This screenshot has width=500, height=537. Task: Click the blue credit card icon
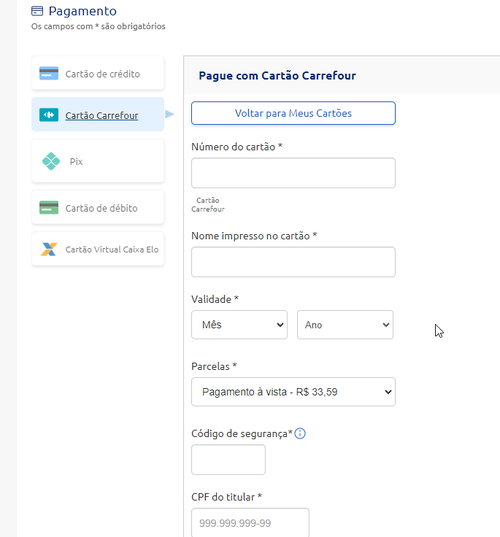pyautogui.click(x=49, y=73)
